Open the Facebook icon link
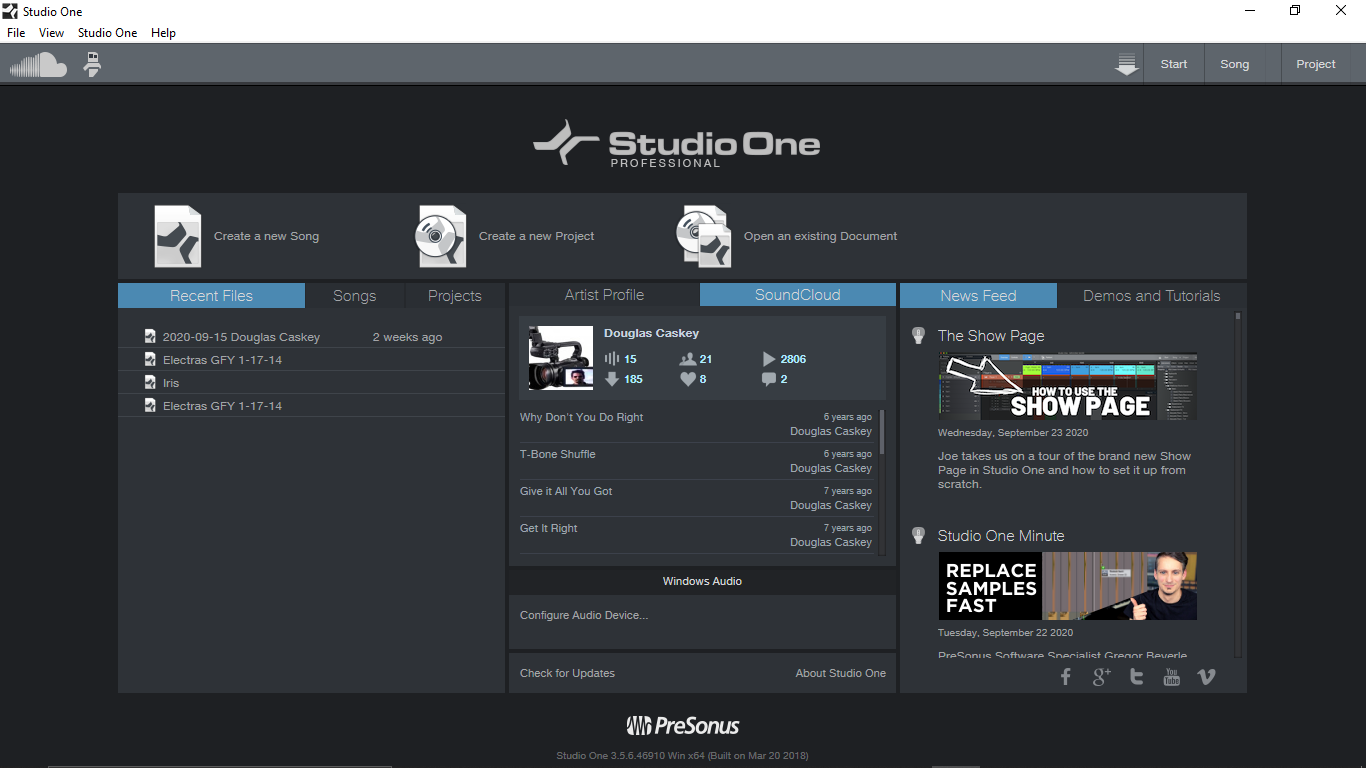The width and height of the screenshot is (1366, 768). 1066,677
